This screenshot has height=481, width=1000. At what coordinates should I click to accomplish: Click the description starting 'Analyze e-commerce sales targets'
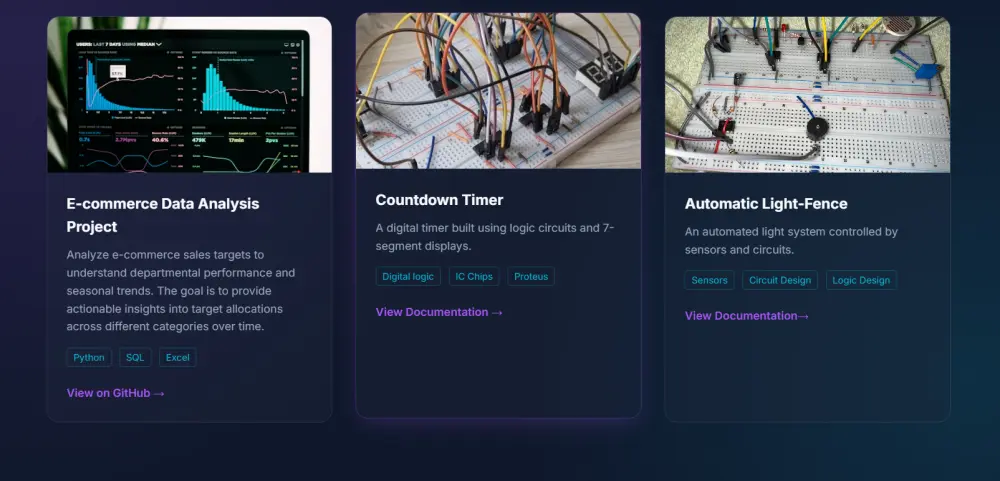pos(180,290)
